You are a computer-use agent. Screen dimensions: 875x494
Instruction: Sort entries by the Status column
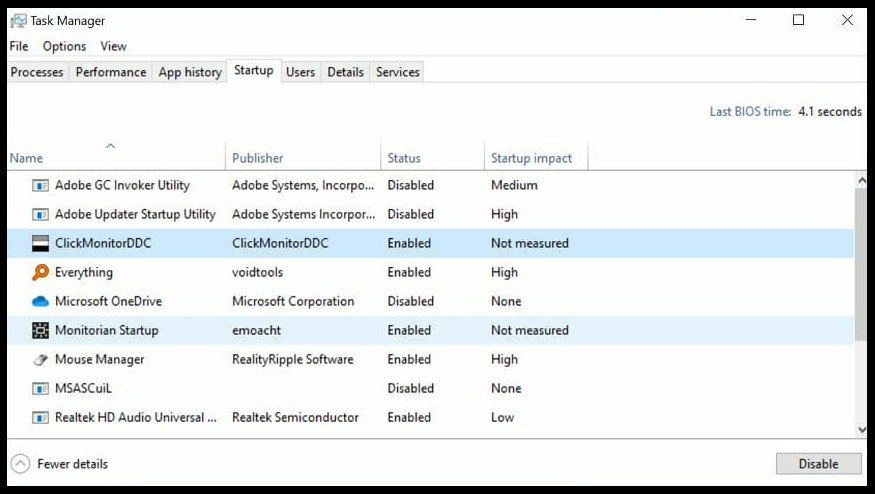click(x=404, y=158)
